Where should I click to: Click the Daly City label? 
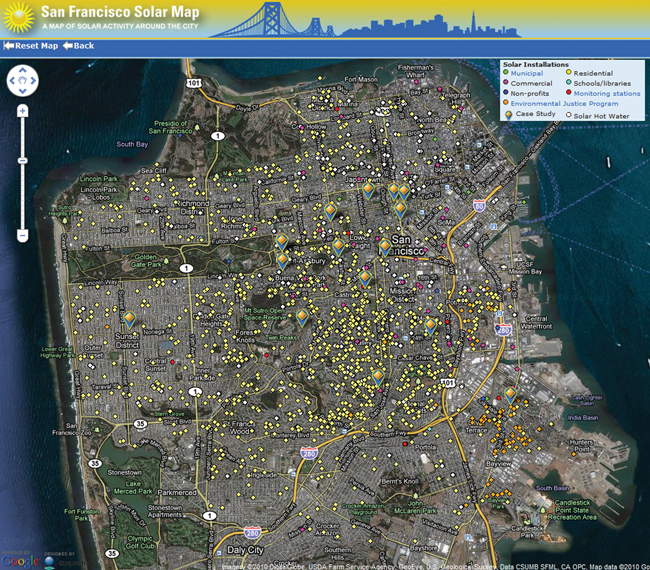pyautogui.click(x=245, y=550)
